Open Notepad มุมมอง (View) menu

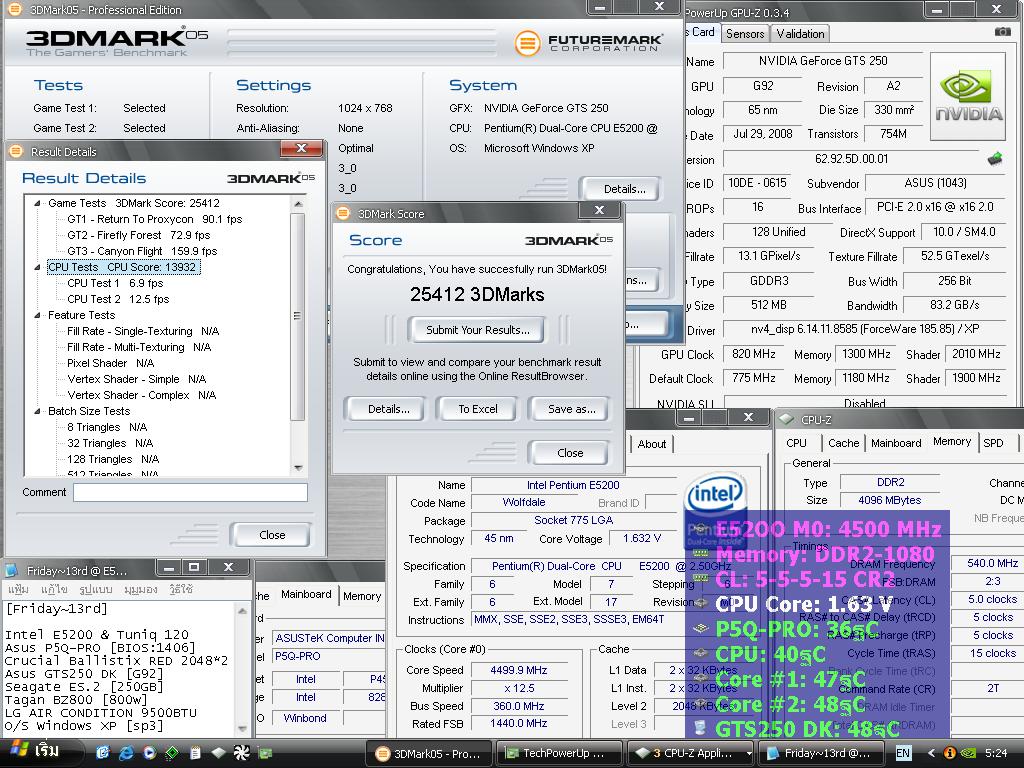(140, 589)
